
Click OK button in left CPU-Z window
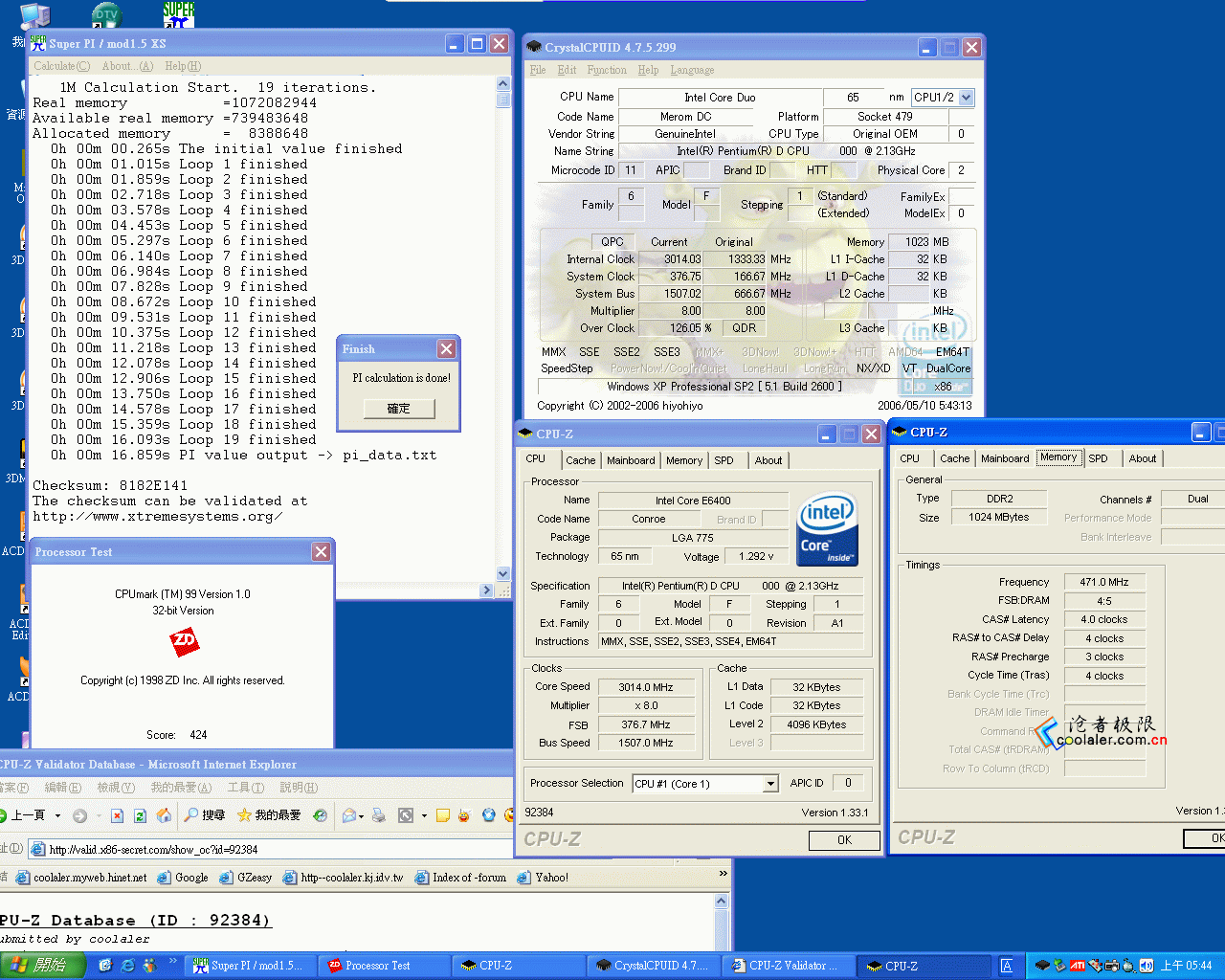point(844,840)
